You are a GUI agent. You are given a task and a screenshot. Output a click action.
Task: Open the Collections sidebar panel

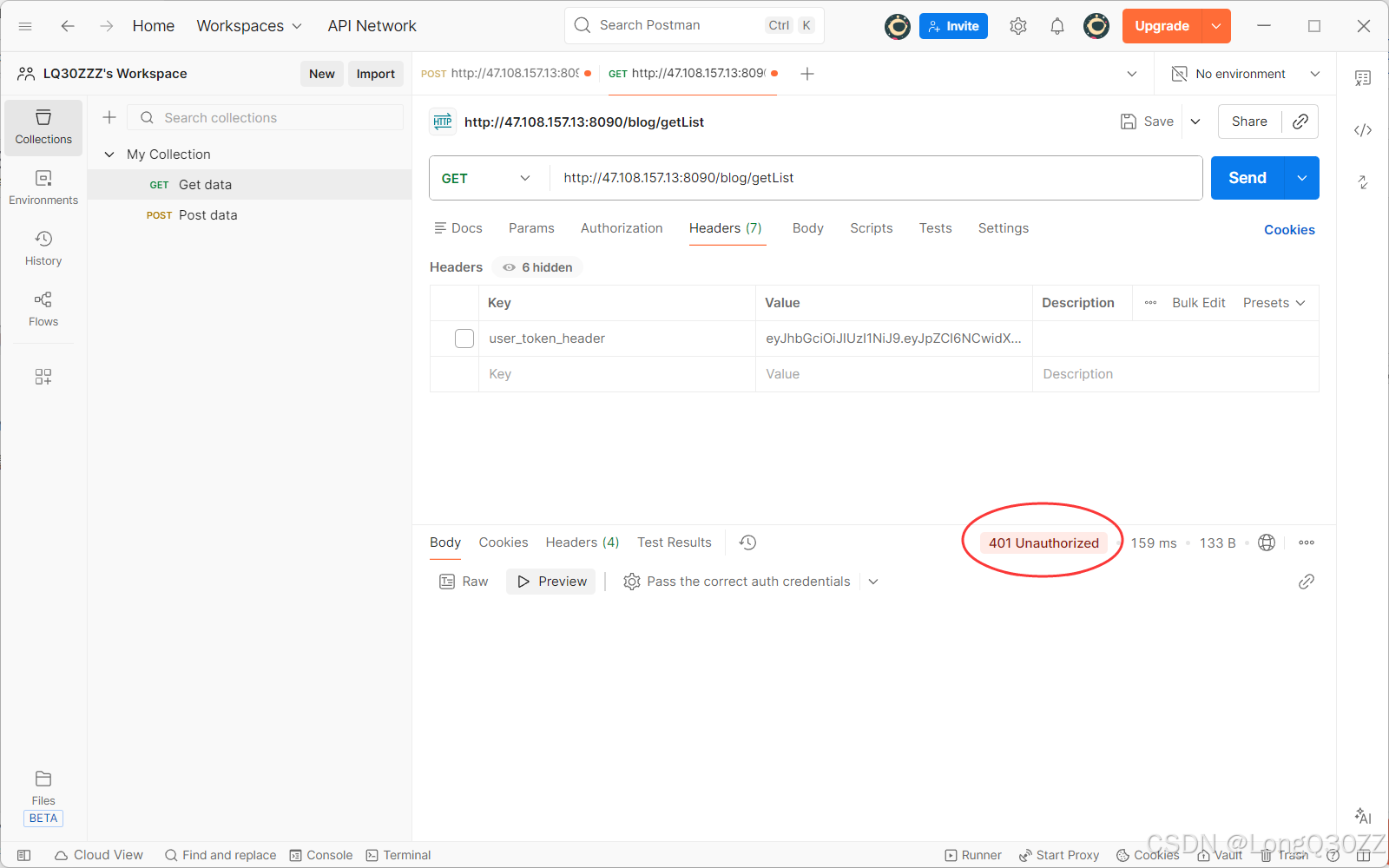point(43,127)
